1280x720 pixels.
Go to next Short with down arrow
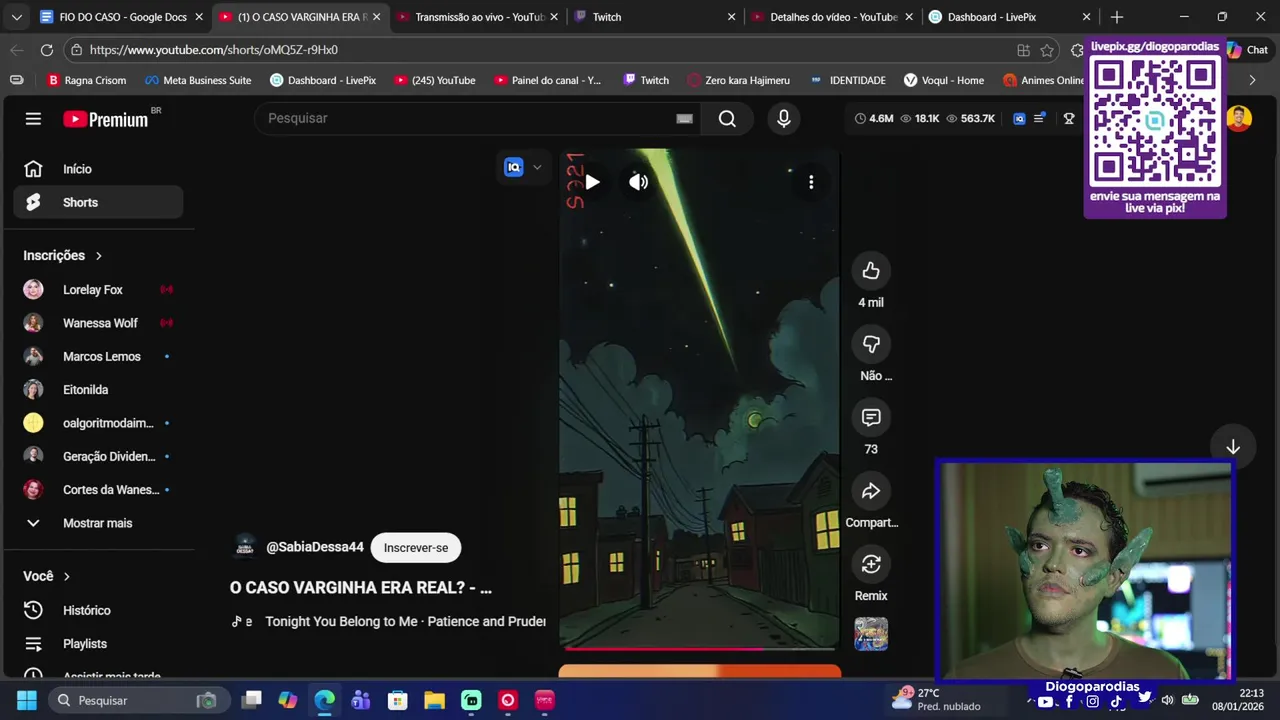[x=1233, y=447]
